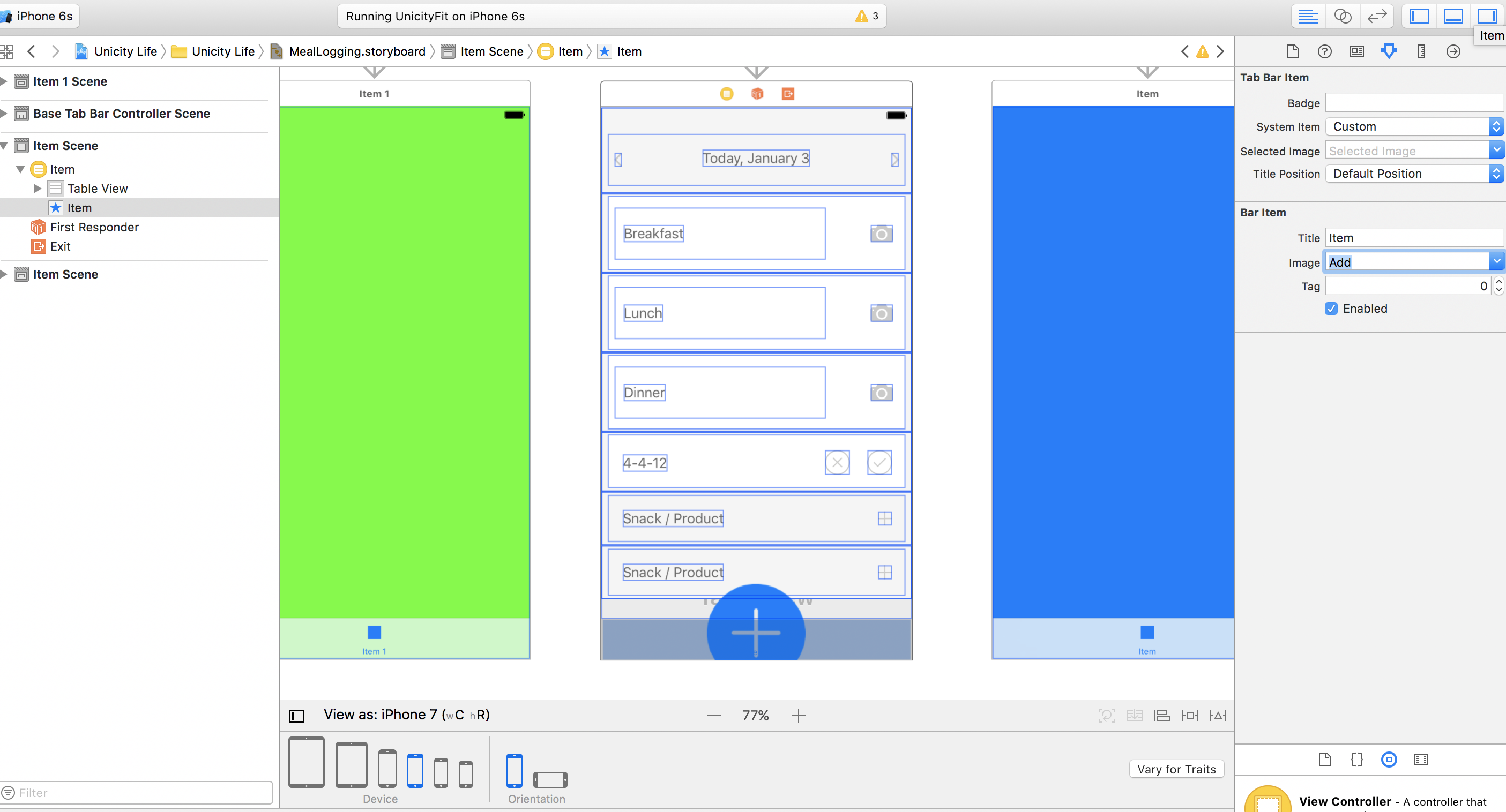The image size is (1506, 812).
Task: Open the related items grid menu
Action: pos(7,51)
